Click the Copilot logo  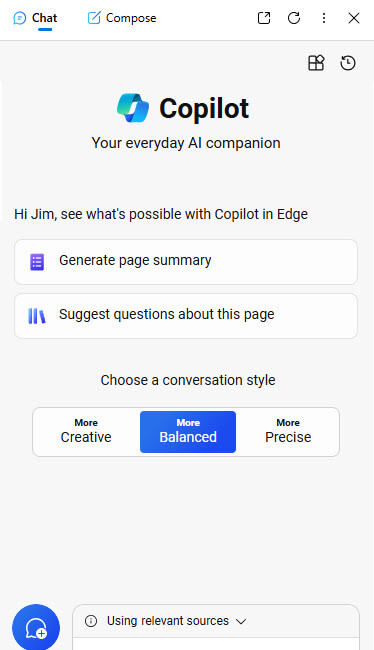pos(133,108)
